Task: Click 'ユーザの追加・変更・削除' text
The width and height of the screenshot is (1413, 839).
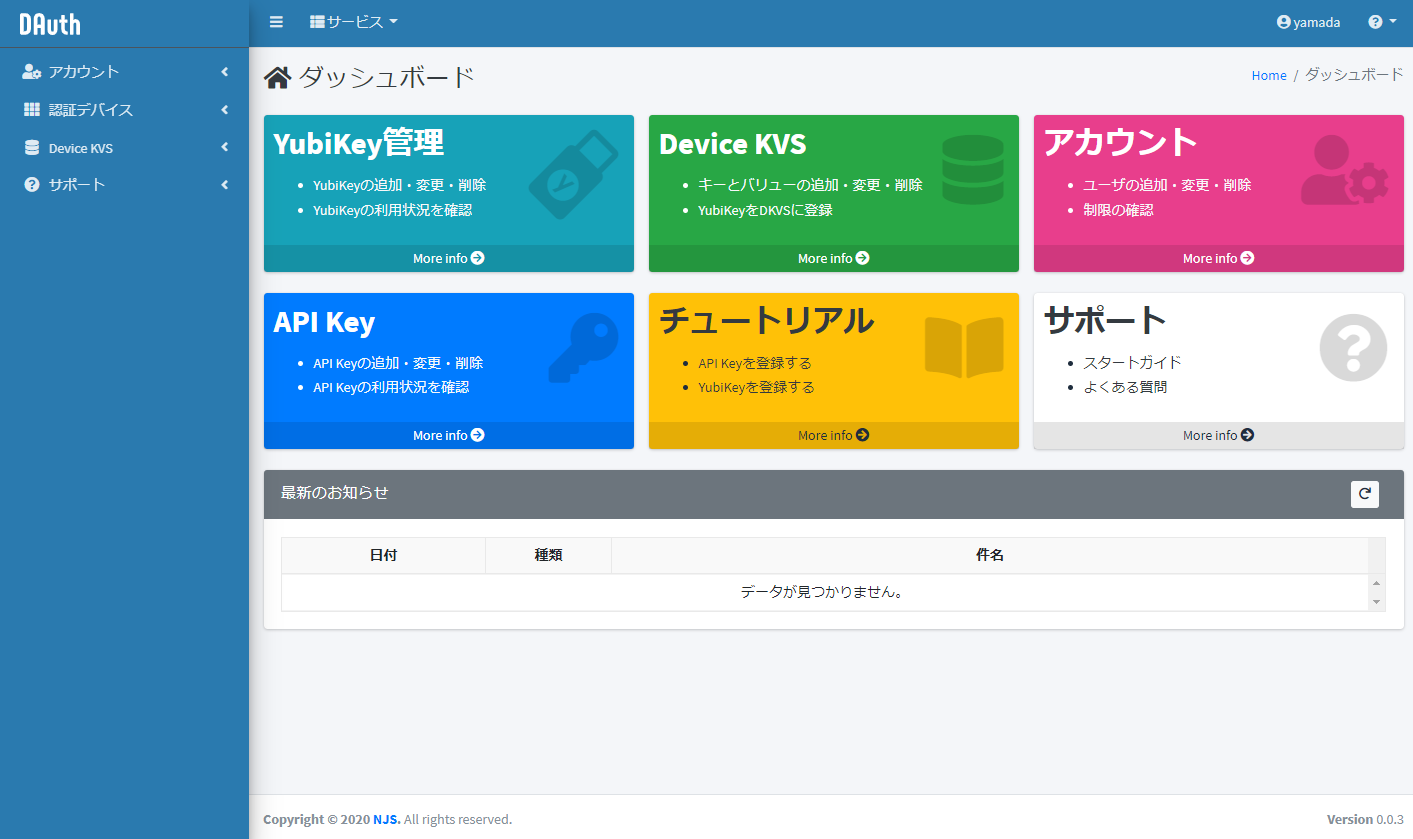Action: pyautogui.click(x=1167, y=185)
